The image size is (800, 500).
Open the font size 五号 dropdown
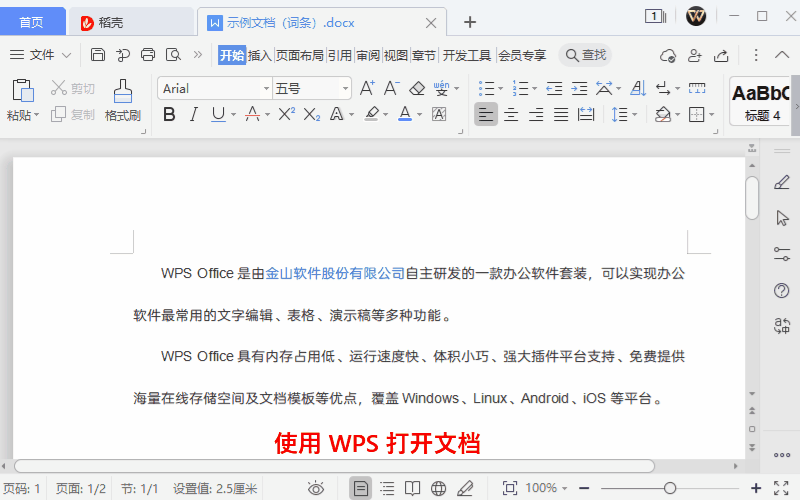[345, 89]
